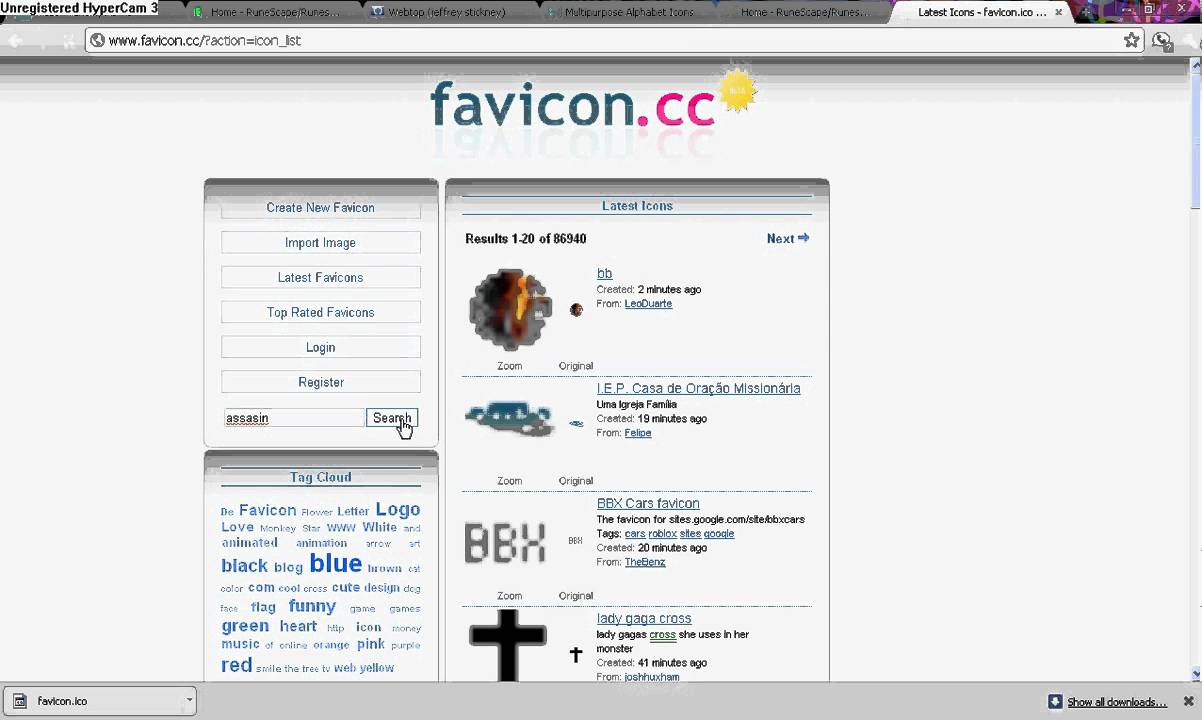Open the Next page of latest icons
Viewport: 1202px width, 720px height.
coord(787,238)
